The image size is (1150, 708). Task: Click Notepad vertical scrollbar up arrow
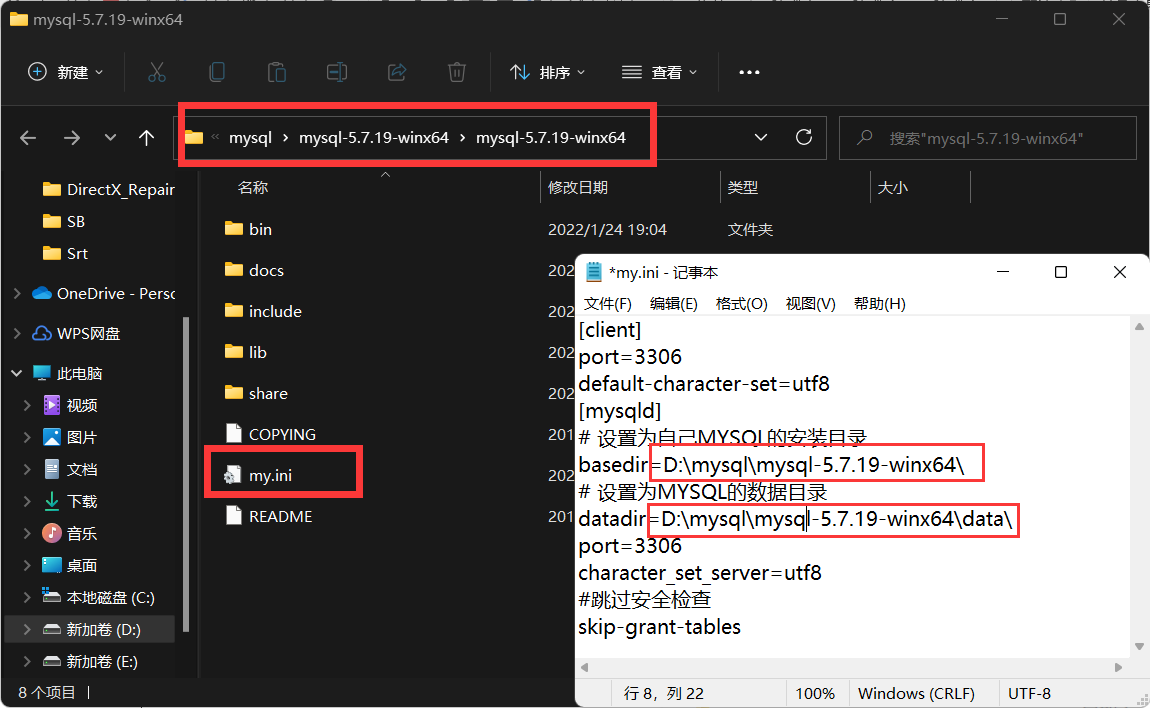pos(1139,326)
